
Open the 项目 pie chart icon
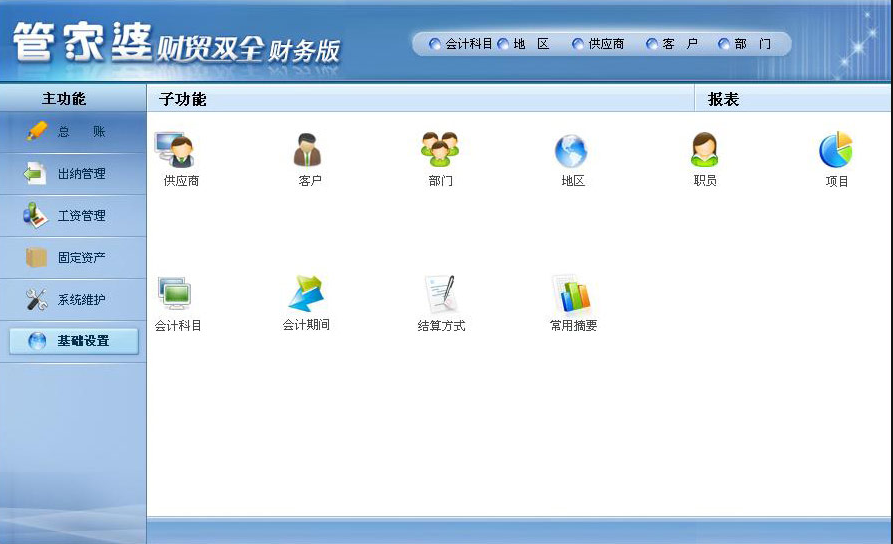pos(835,150)
